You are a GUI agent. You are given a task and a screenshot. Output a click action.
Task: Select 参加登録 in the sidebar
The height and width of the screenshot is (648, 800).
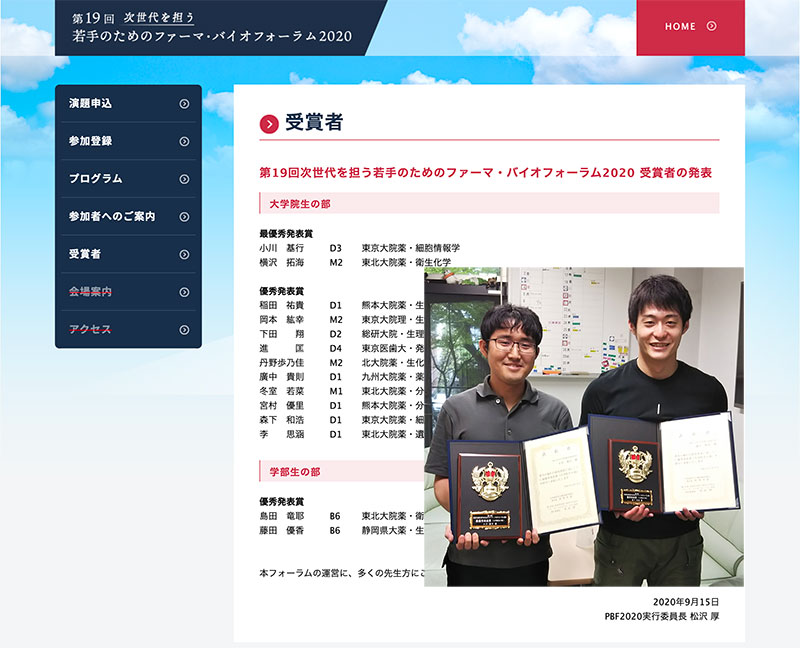pos(91,141)
